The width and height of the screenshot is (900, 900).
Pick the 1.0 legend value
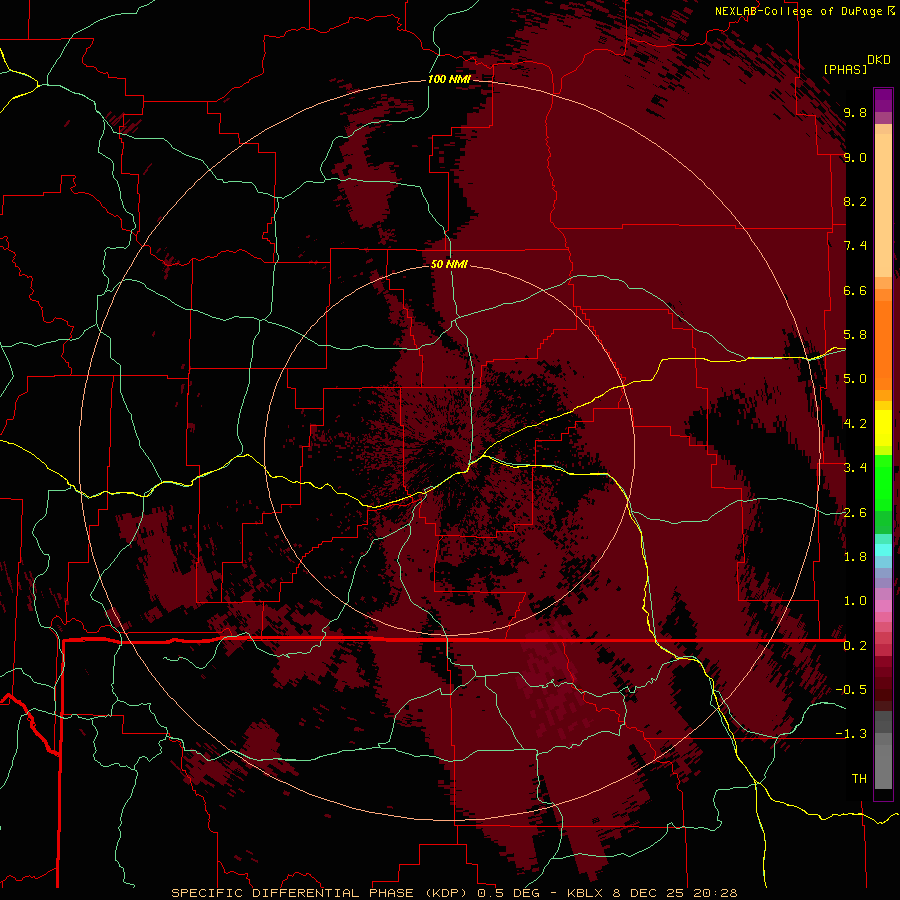pyautogui.click(x=855, y=601)
